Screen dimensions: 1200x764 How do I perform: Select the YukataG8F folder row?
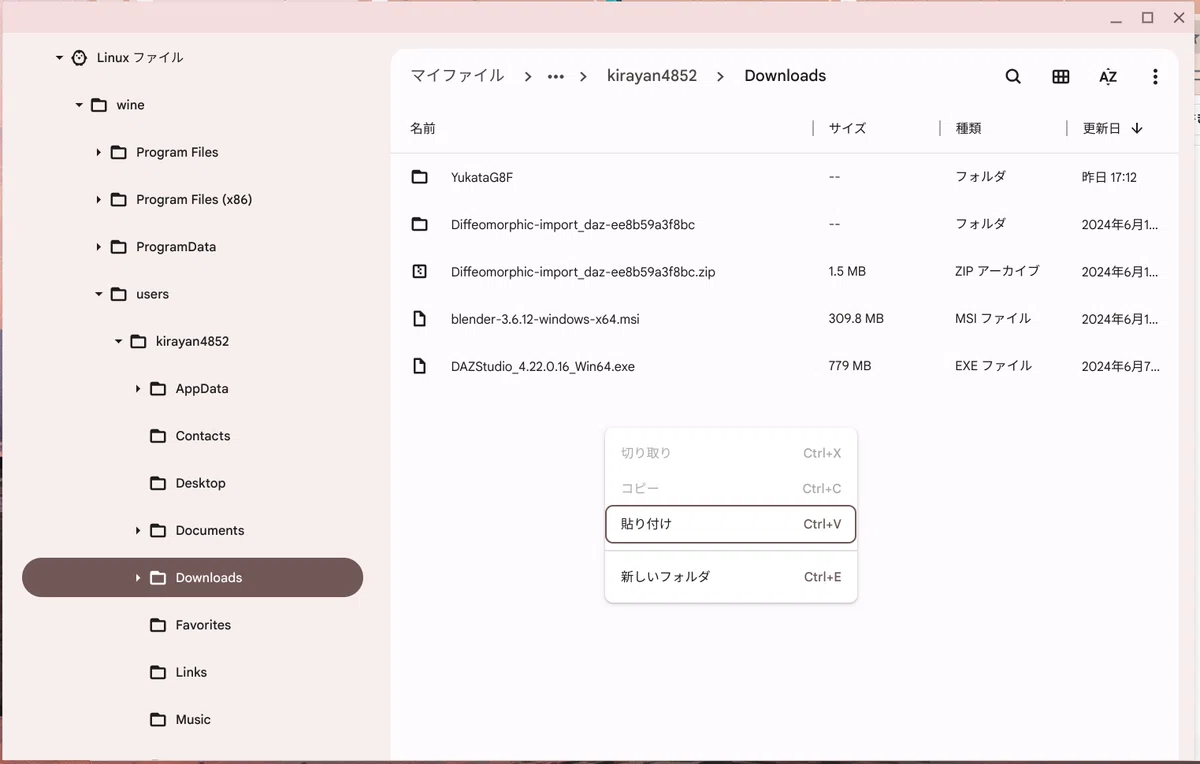tap(785, 177)
